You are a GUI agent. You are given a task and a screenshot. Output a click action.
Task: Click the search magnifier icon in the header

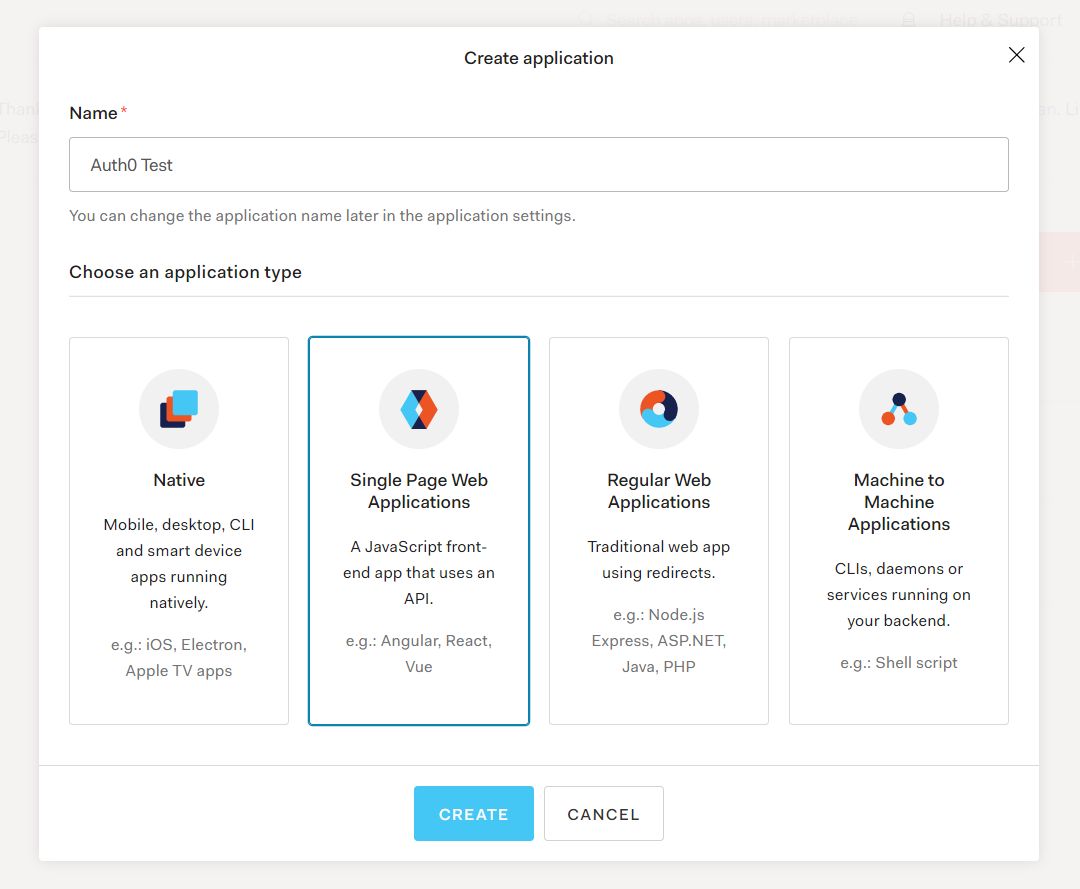click(587, 20)
